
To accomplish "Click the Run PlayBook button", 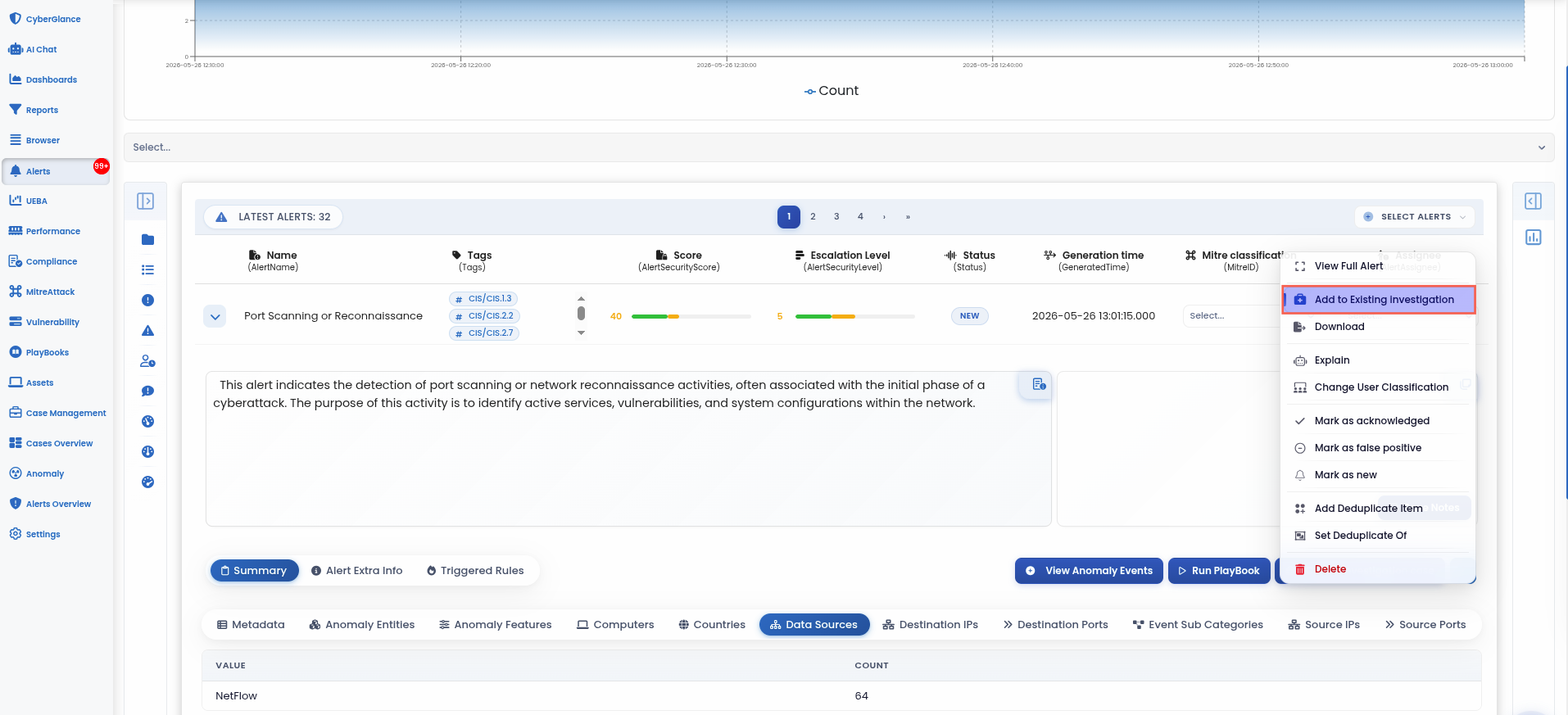I will point(1219,571).
